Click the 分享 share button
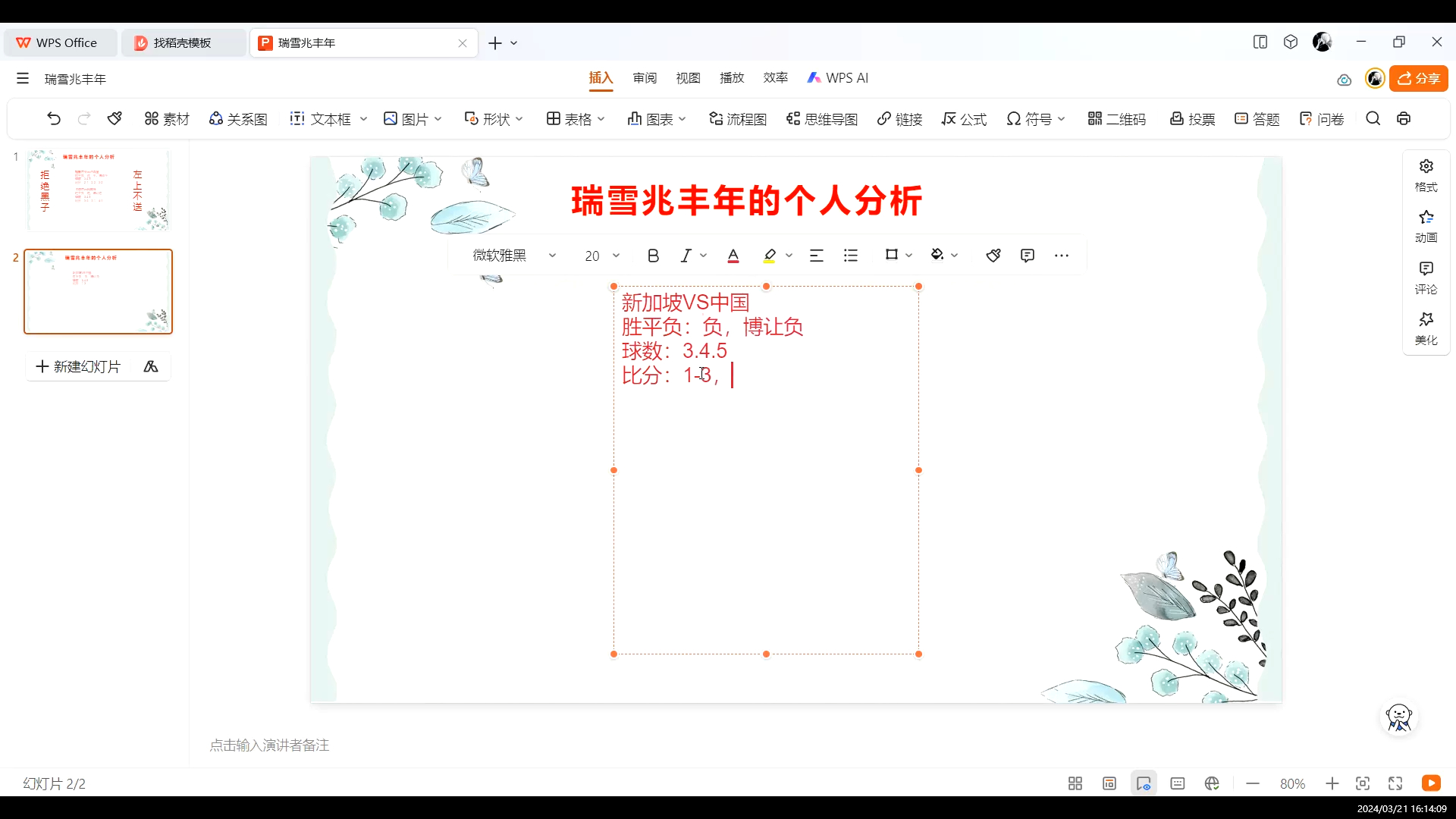The image size is (1456, 819). point(1418,78)
